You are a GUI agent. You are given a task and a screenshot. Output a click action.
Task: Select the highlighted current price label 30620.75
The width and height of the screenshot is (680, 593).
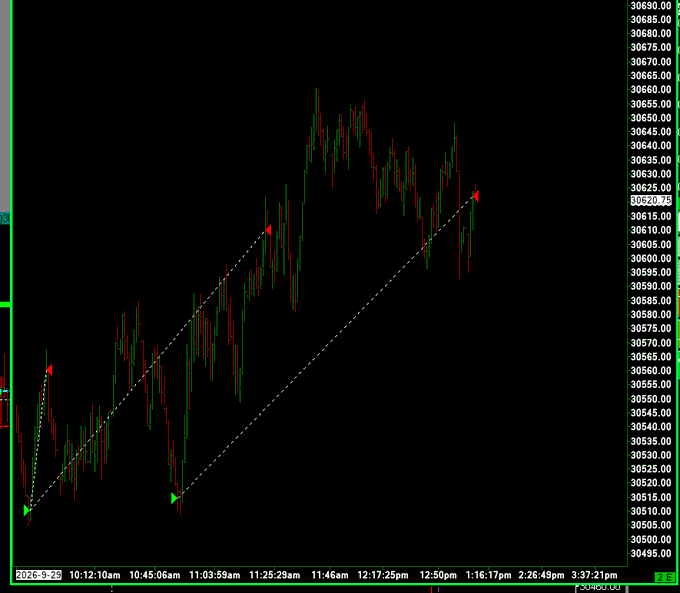point(651,200)
